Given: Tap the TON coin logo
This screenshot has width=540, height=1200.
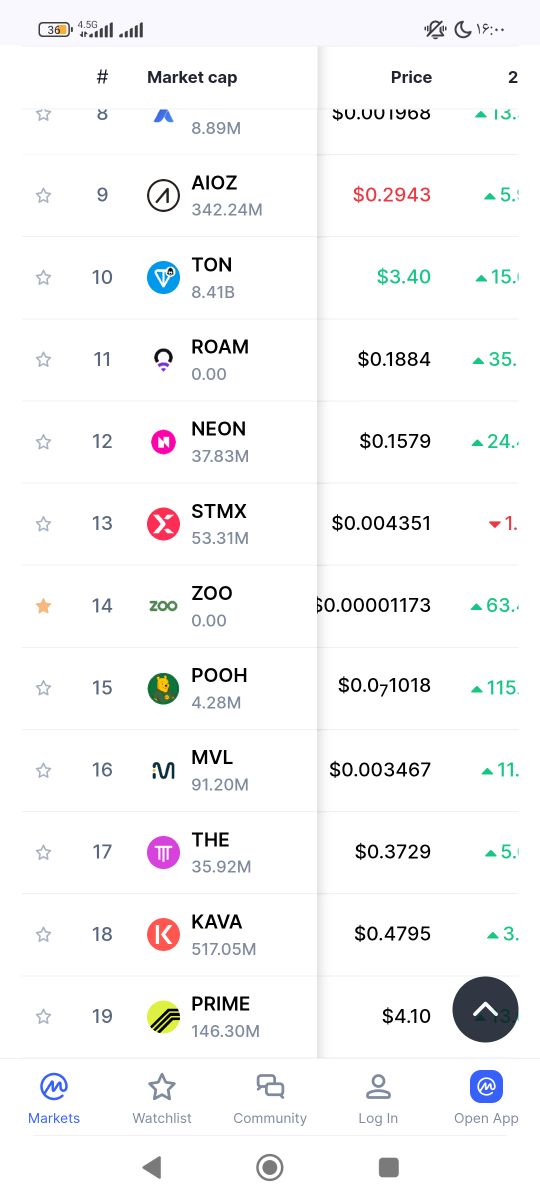Looking at the screenshot, I should [x=163, y=278].
